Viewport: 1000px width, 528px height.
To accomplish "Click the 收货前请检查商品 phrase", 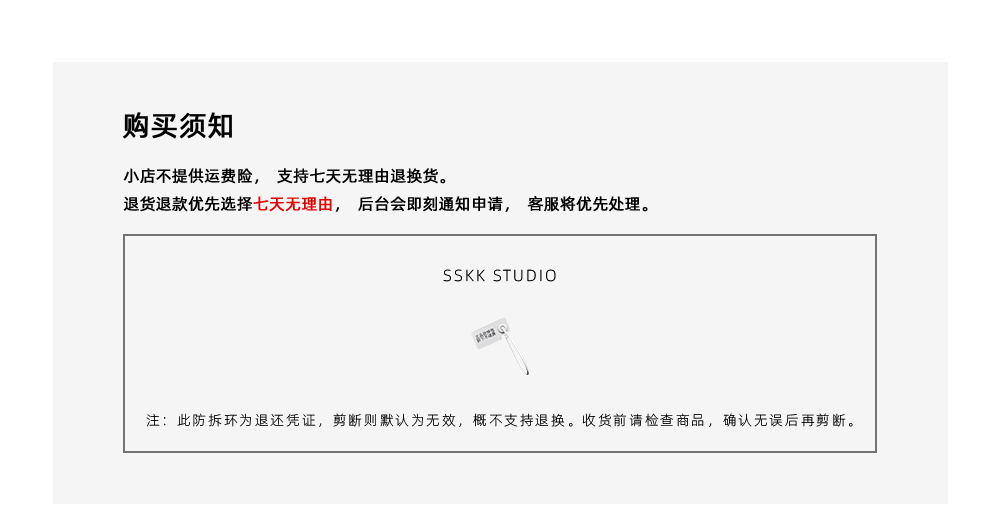I will tap(643, 420).
